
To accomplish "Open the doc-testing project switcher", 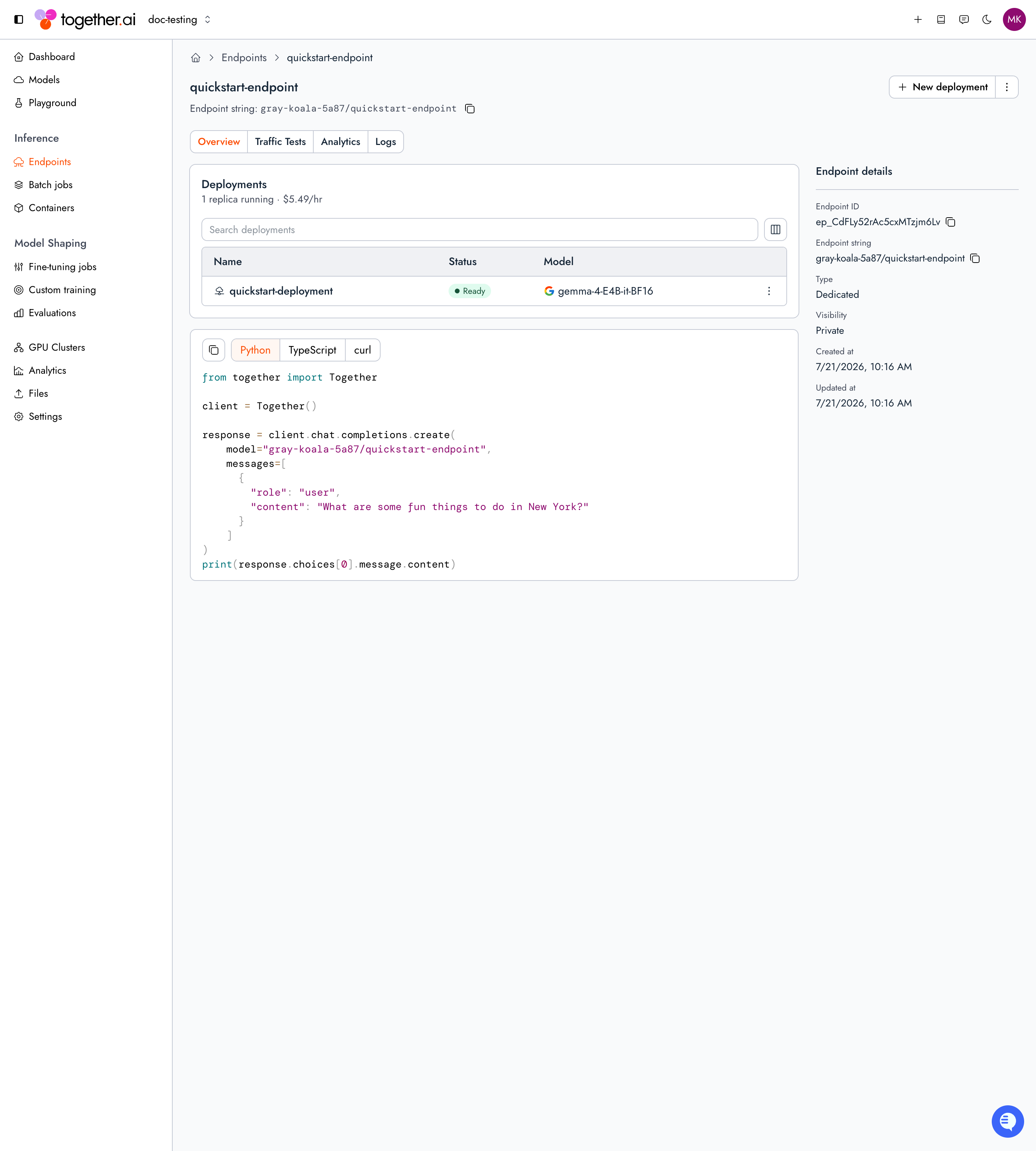I will click(179, 19).
